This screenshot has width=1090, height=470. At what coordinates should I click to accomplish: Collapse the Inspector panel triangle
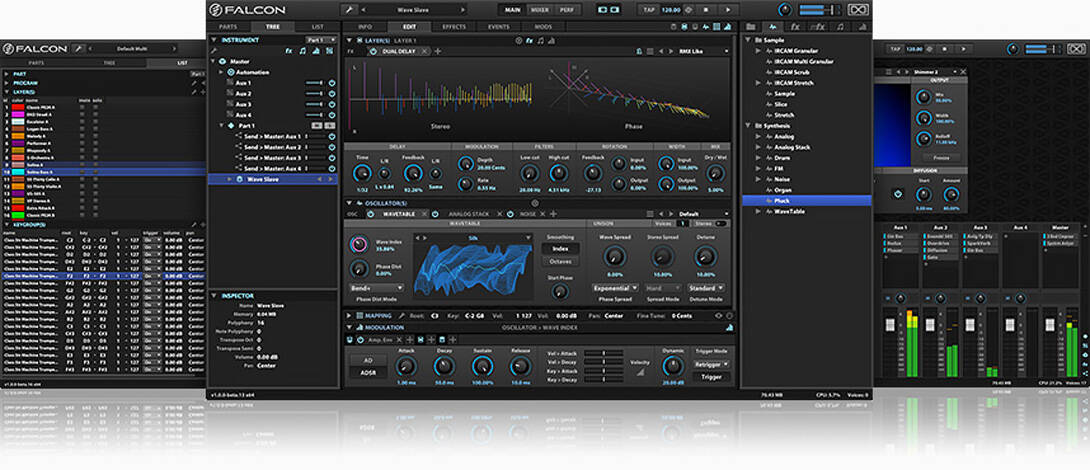click(x=214, y=295)
